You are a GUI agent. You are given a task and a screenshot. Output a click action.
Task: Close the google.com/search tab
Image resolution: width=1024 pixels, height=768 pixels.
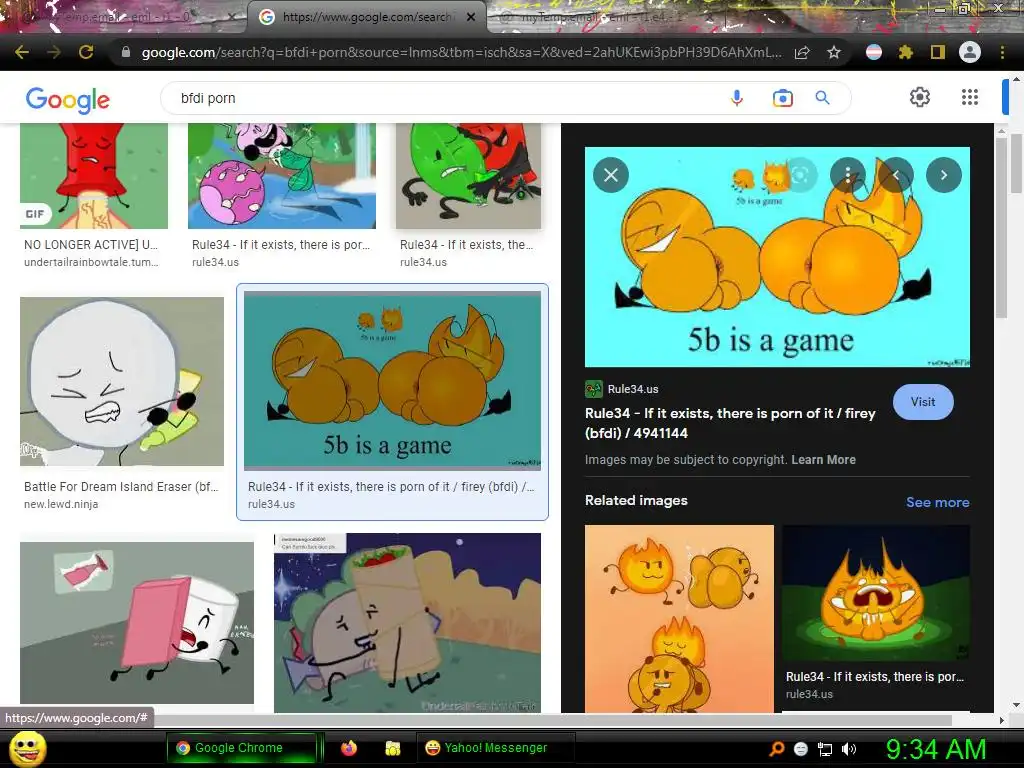pos(471,17)
